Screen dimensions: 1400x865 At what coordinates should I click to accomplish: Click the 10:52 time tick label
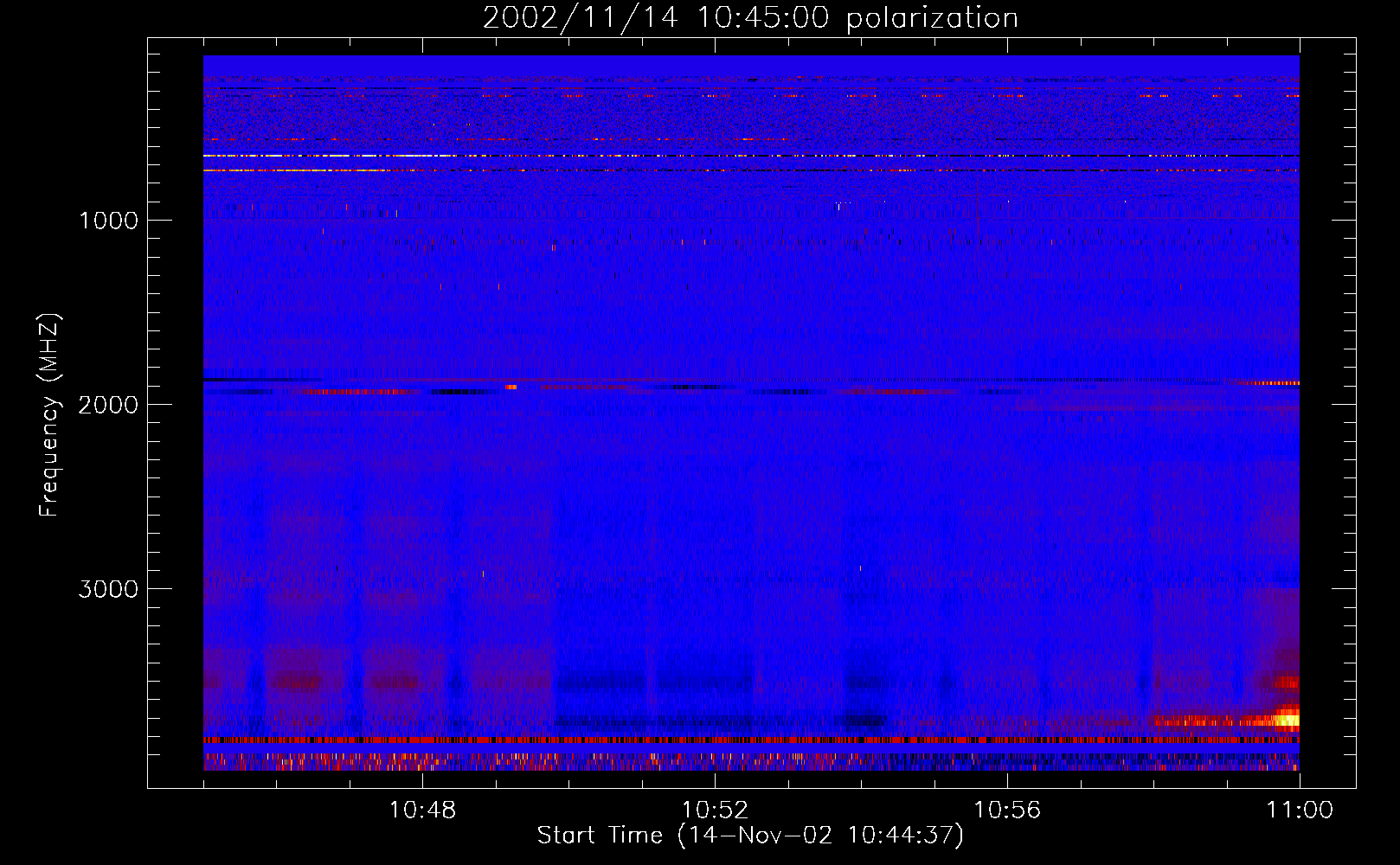tap(715, 811)
